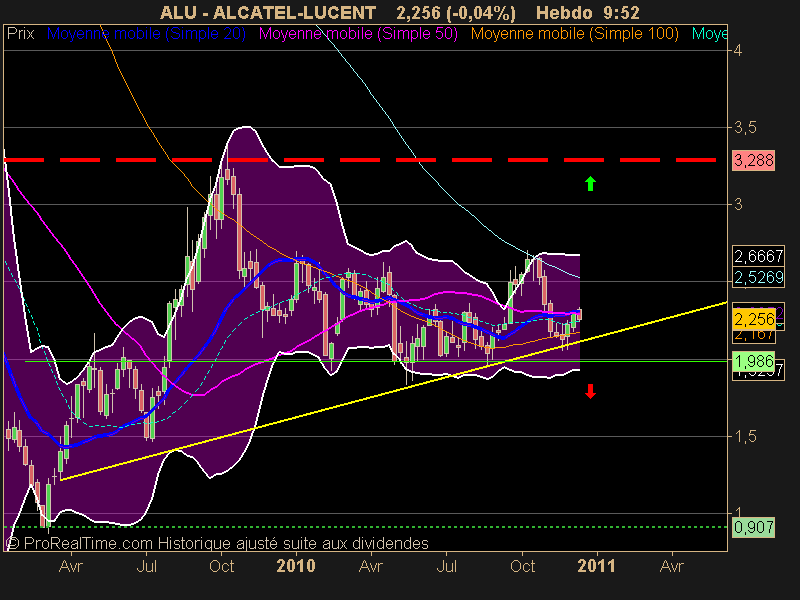Image resolution: width=800 pixels, height=600 pixels.
Task: Click the green 1,986 price label
Action: click(754, 361)
